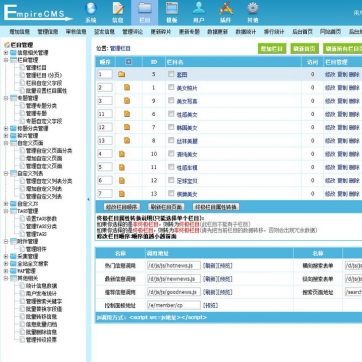Screen dimensions: 362x362
Task: Click the 刷新栏目页面 button below the table
Action: tap(166, 207)
